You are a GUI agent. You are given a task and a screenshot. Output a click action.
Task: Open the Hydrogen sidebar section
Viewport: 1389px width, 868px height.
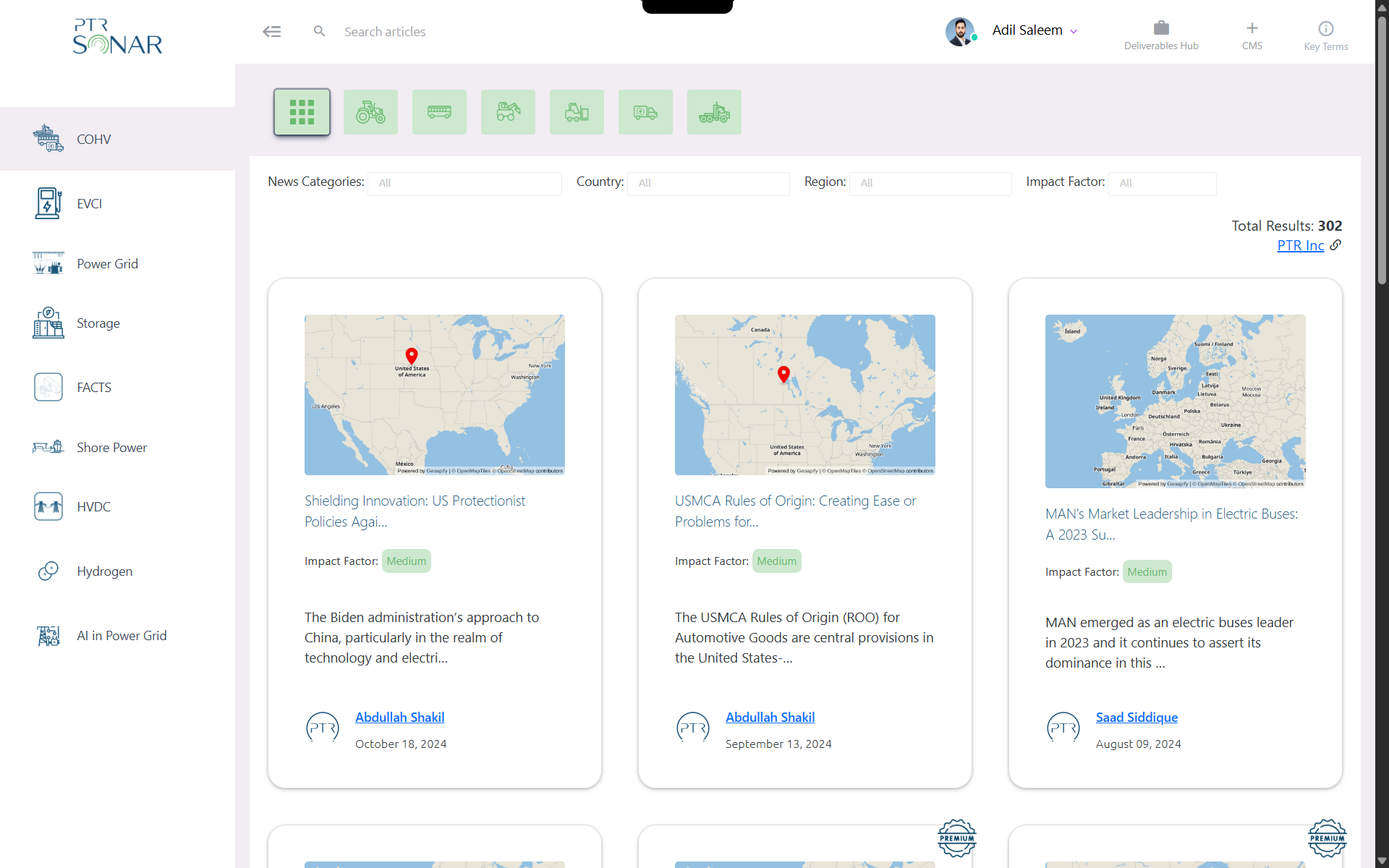coord(104,571)
